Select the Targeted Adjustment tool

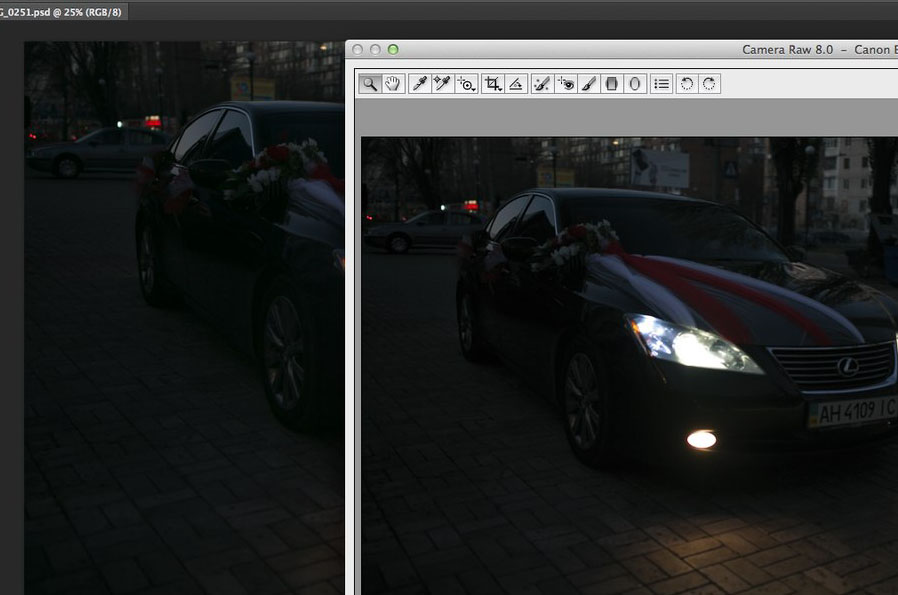(x=466, y=84)
